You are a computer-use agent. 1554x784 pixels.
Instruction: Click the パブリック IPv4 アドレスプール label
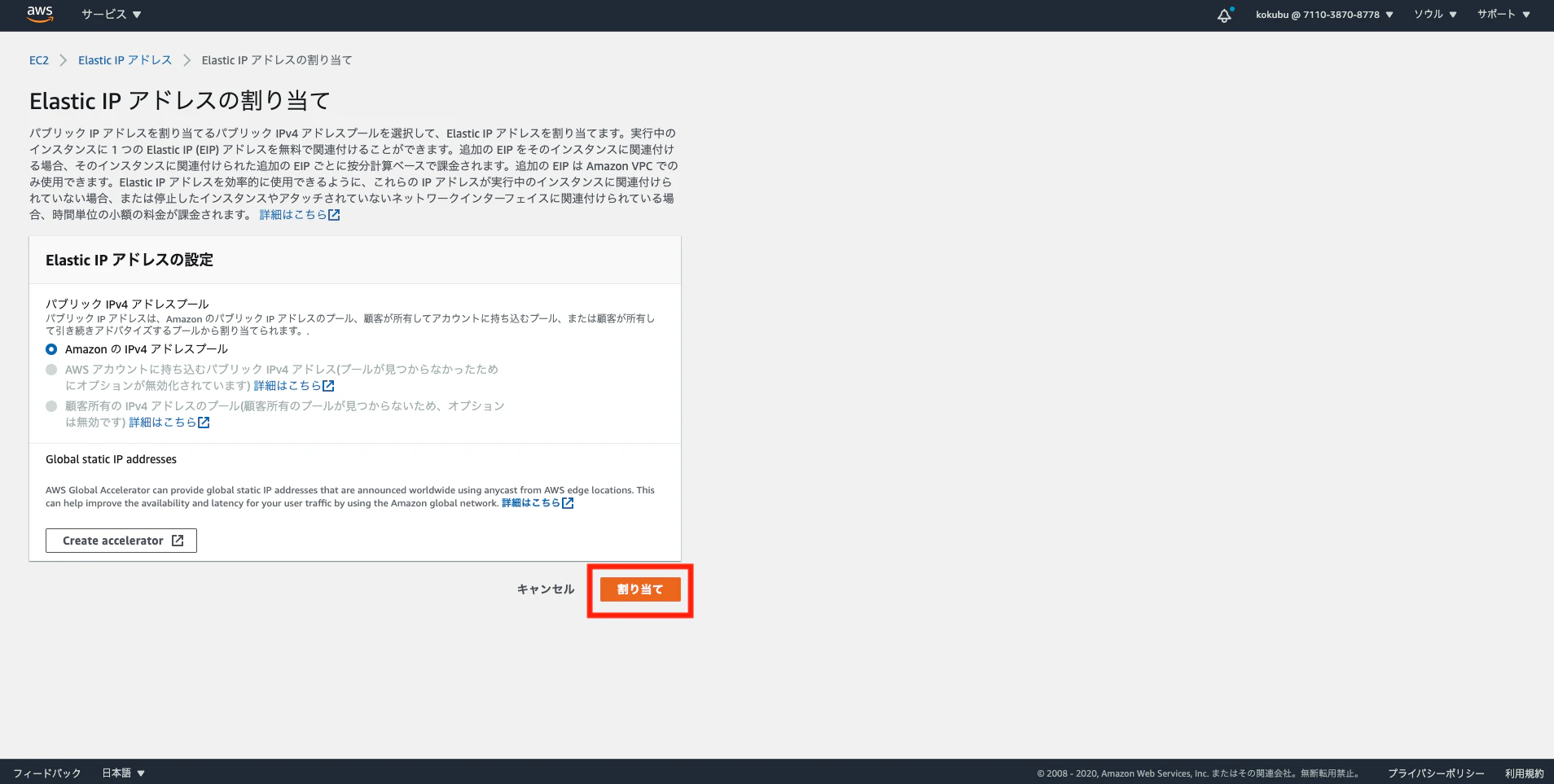127,304
